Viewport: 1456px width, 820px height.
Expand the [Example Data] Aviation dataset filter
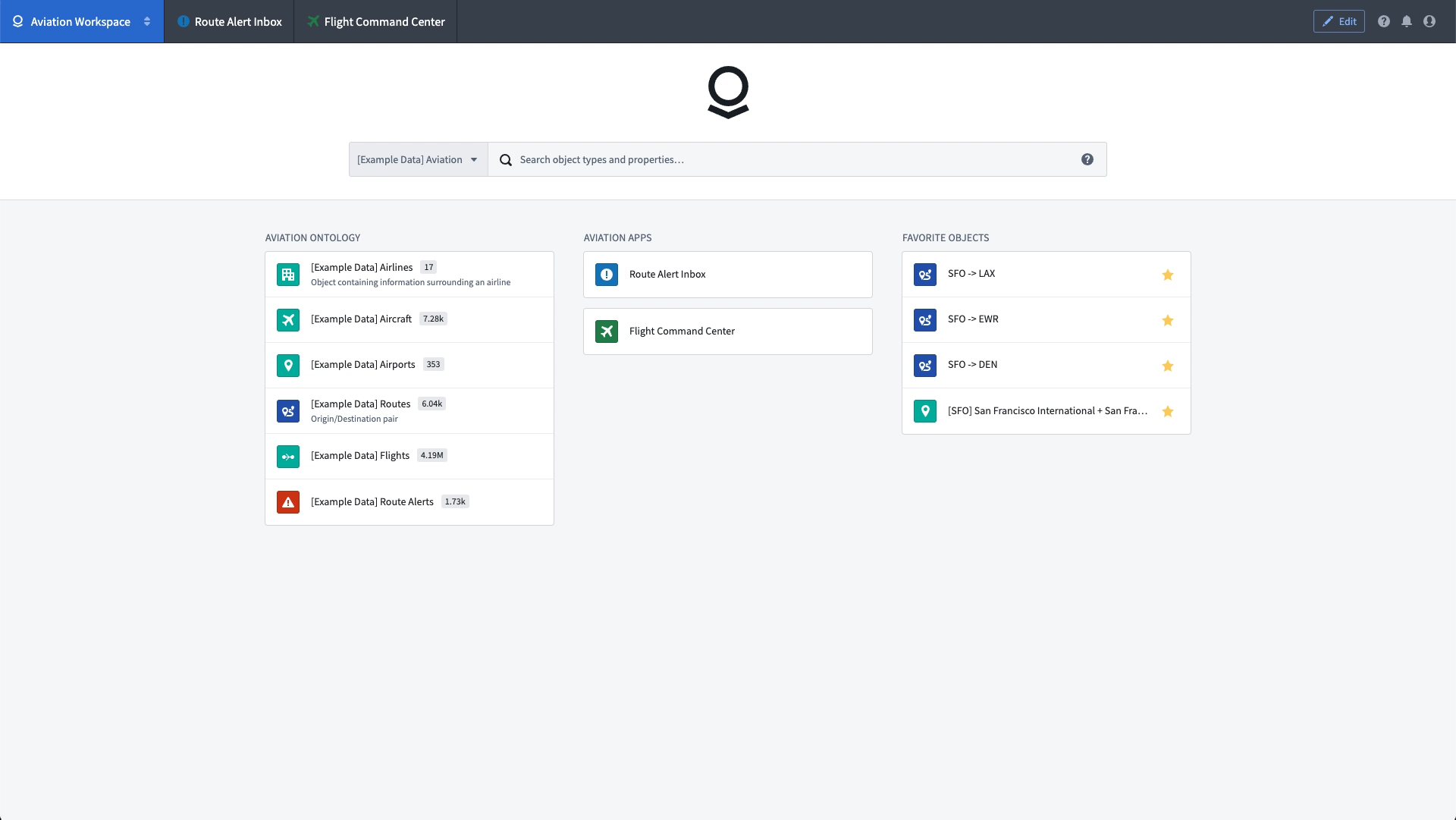tap(475, 159)
